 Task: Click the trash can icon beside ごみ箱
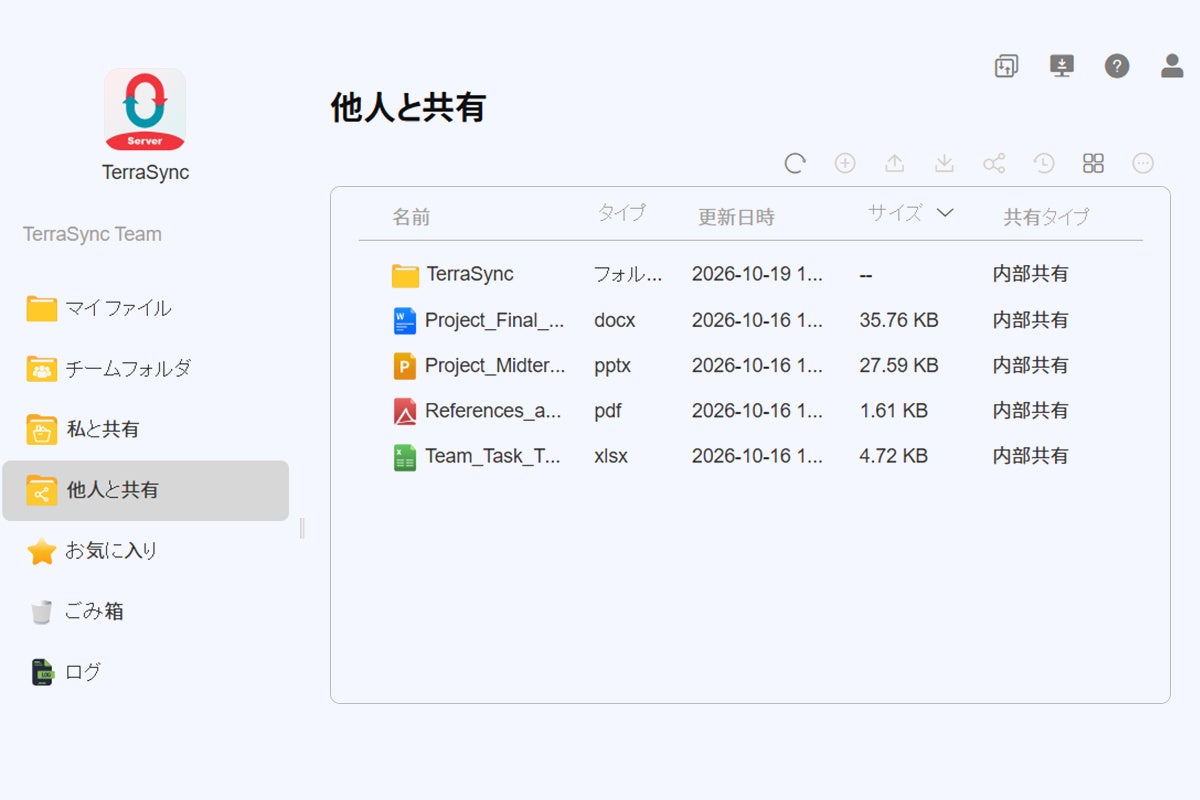click(x=41, y=612)
